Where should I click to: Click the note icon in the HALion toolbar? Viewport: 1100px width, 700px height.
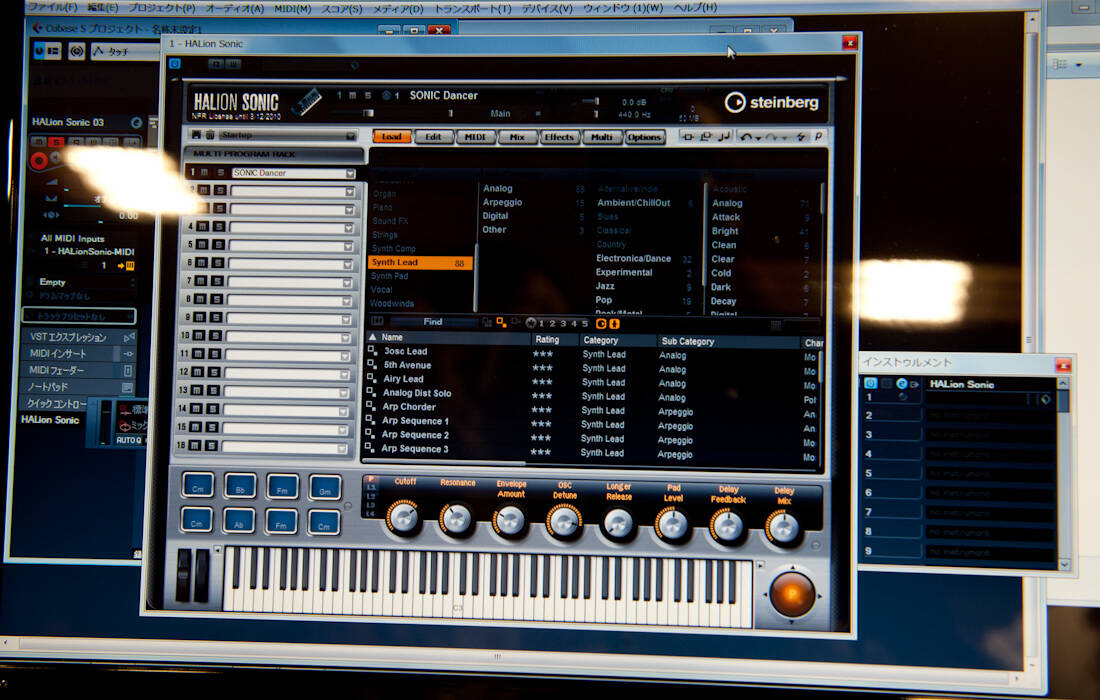click(723, 137)
